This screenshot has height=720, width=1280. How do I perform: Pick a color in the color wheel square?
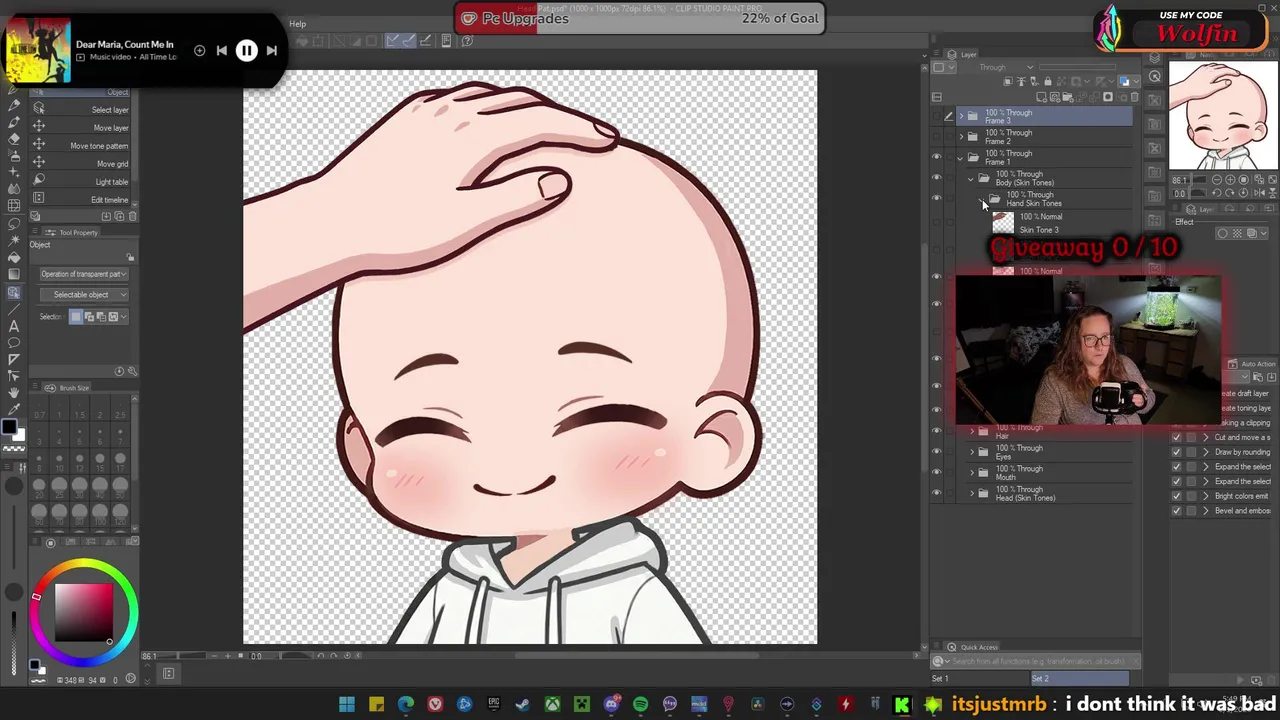[84, 611]
